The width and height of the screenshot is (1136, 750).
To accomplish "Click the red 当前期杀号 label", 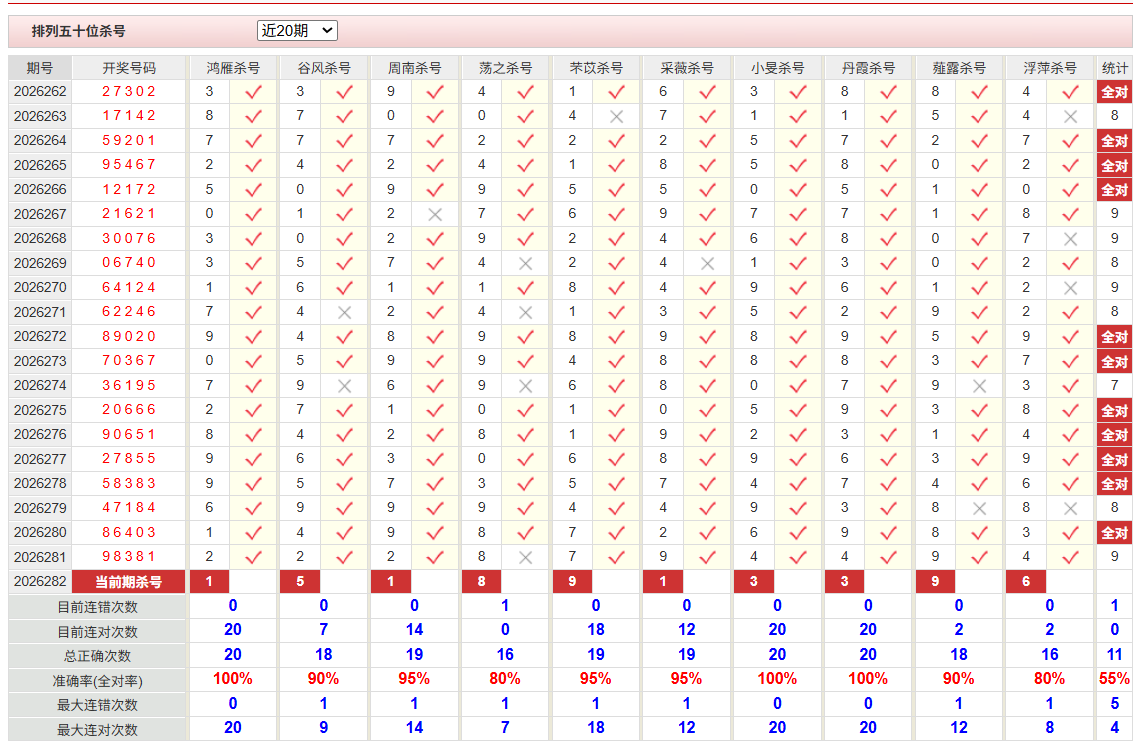I will (x=128, y=582).
